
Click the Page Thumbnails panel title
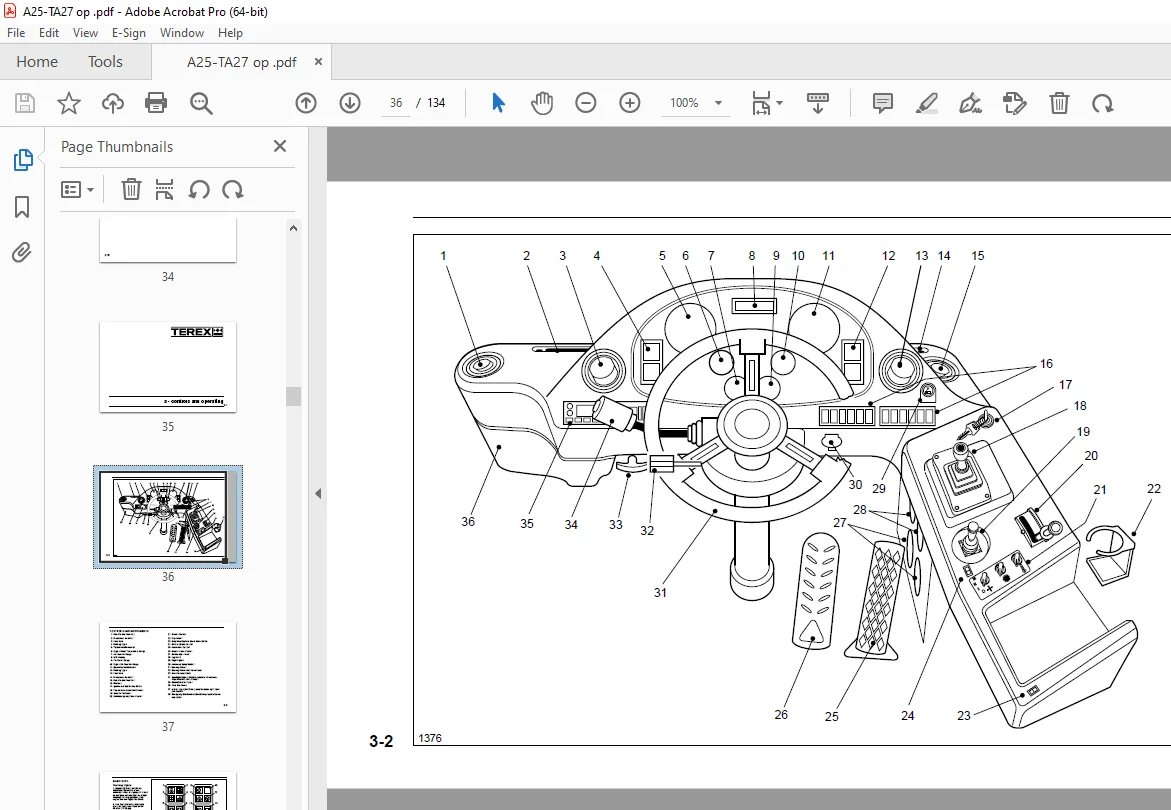pos(117,147)
